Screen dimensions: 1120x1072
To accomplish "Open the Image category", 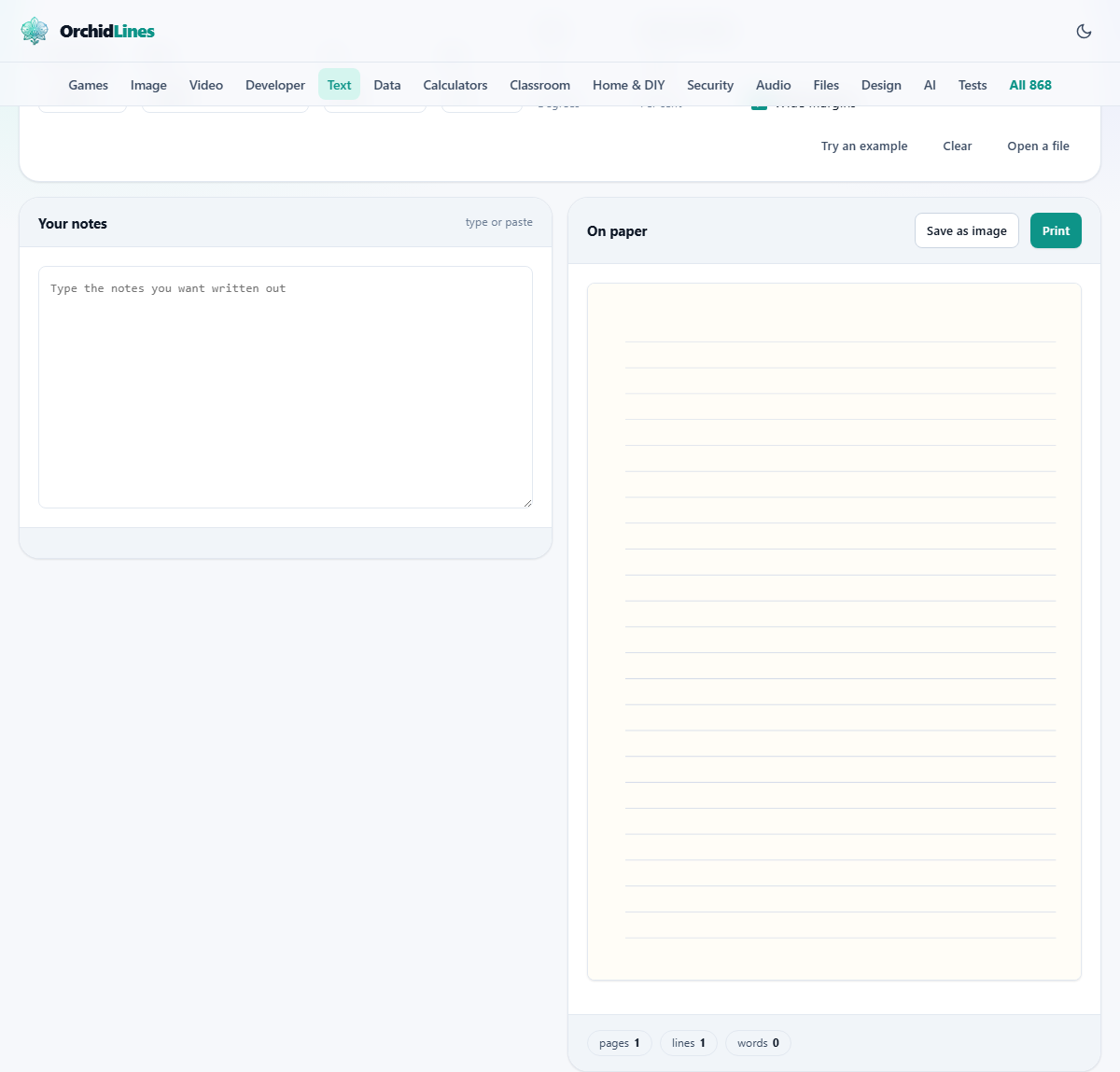I will point(148,85).
